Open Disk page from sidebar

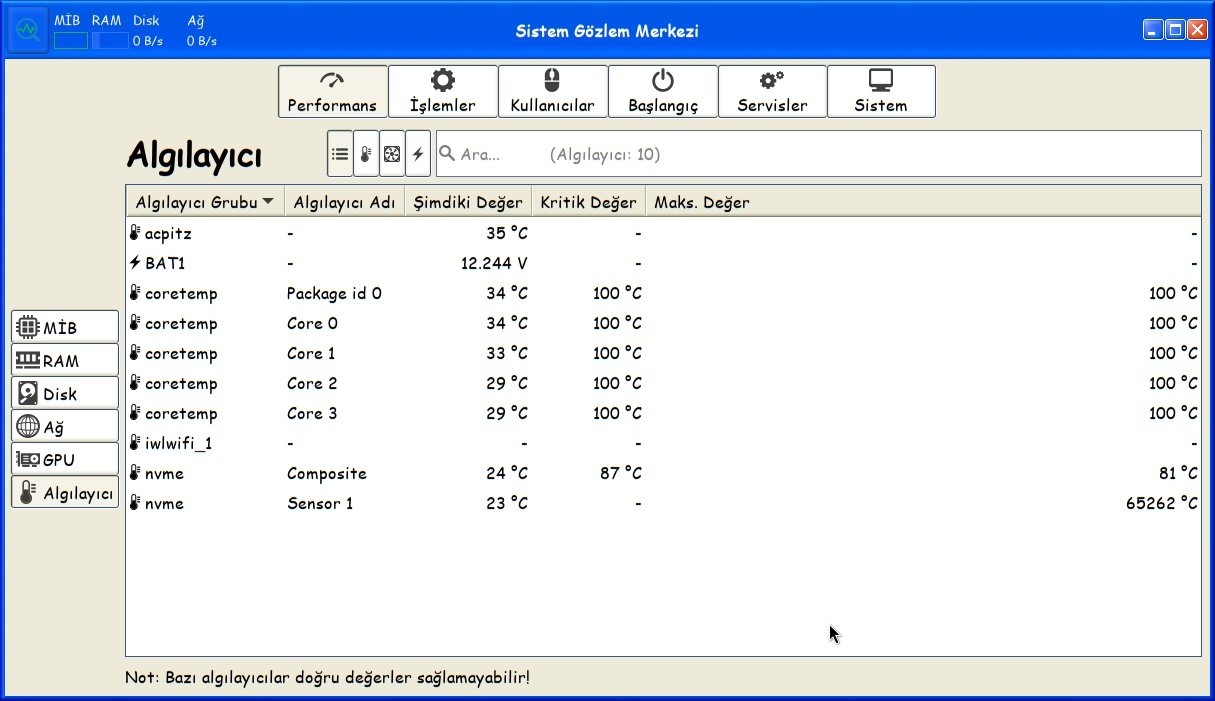65,393
